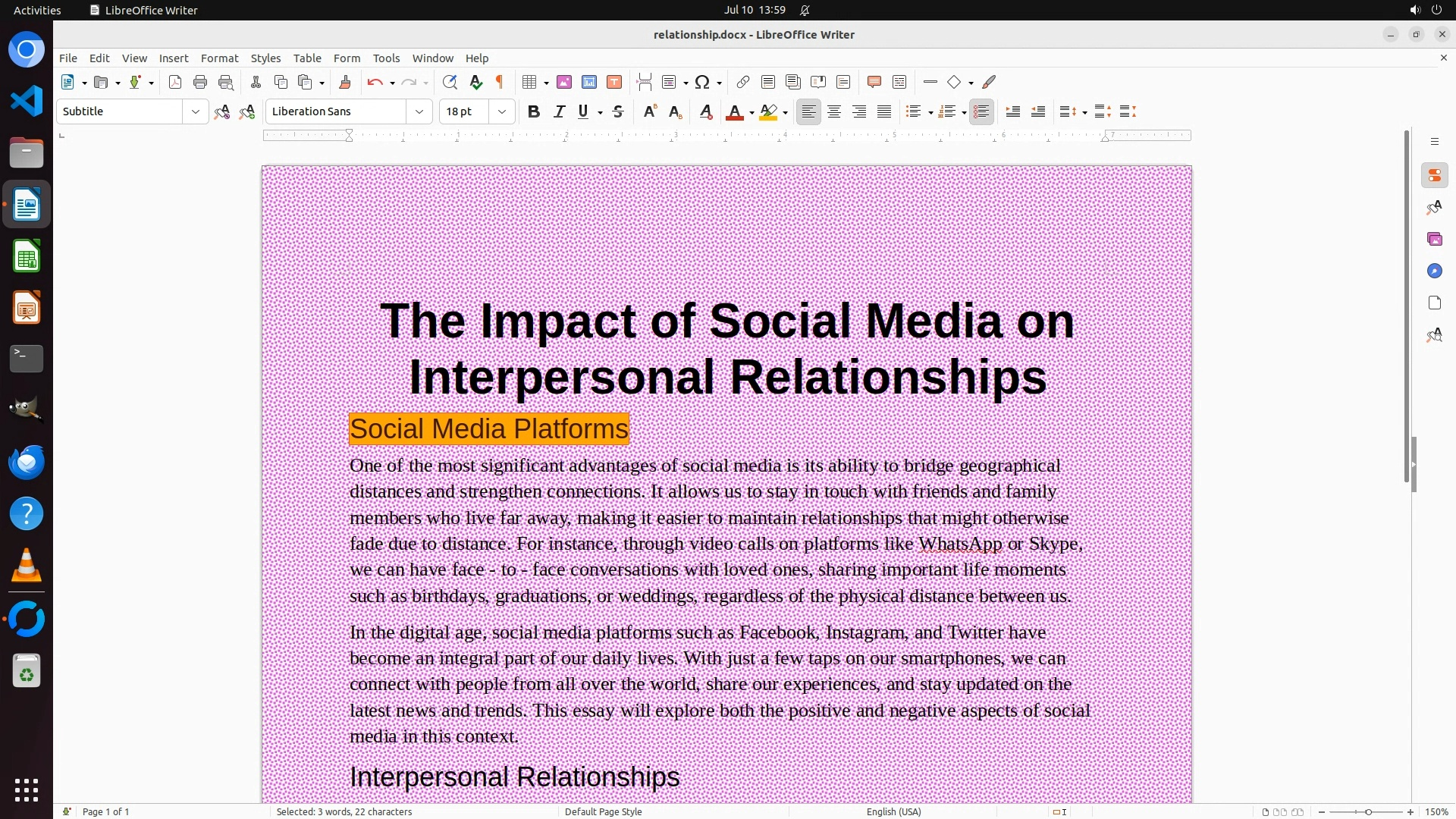
Task: Click the Clone Formatting paintbrush icon
Action: point(345,82)
